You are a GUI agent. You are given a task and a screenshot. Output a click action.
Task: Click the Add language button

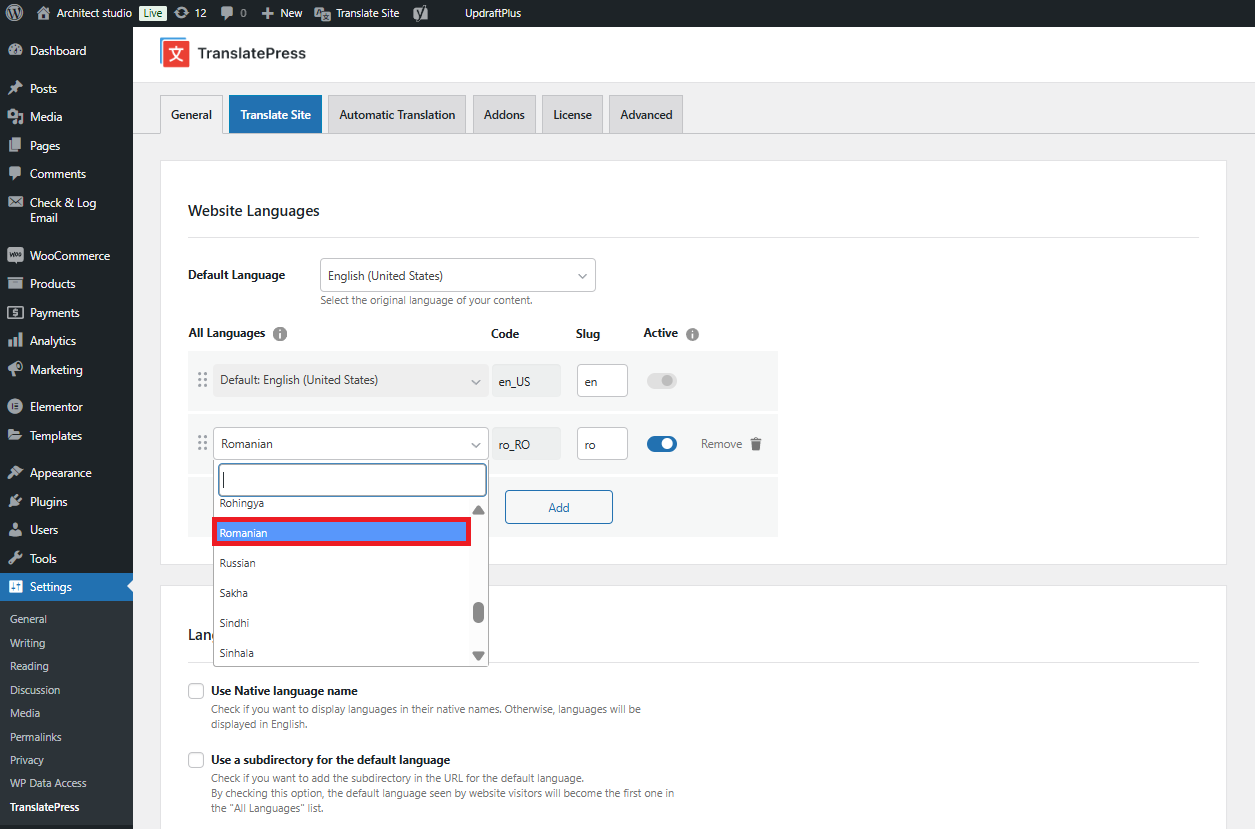click(x=558, y=507)
